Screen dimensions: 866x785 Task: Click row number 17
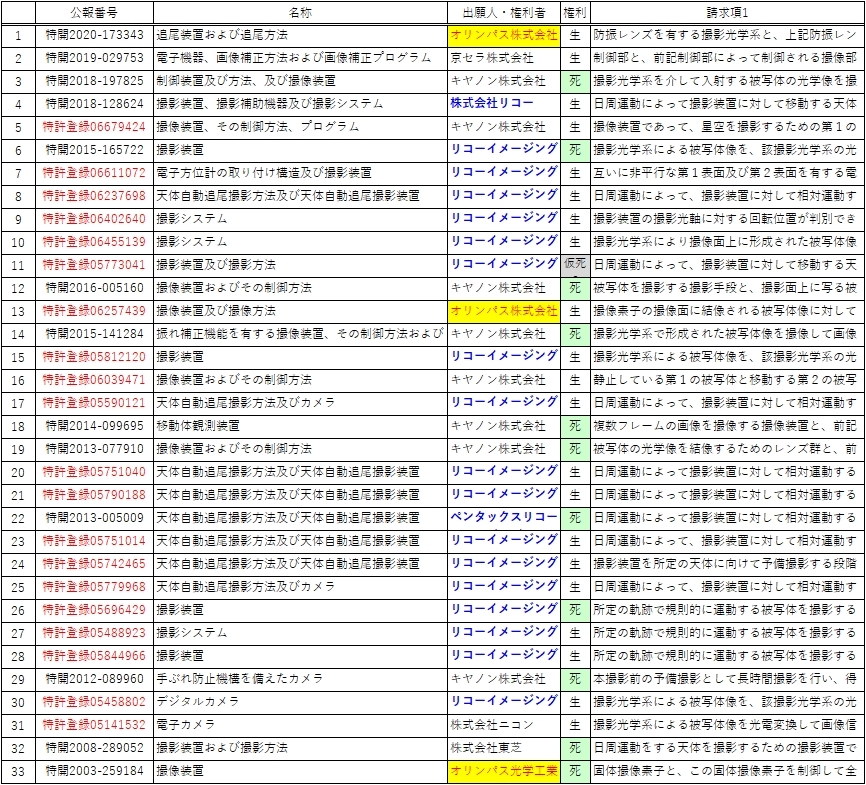18,403
